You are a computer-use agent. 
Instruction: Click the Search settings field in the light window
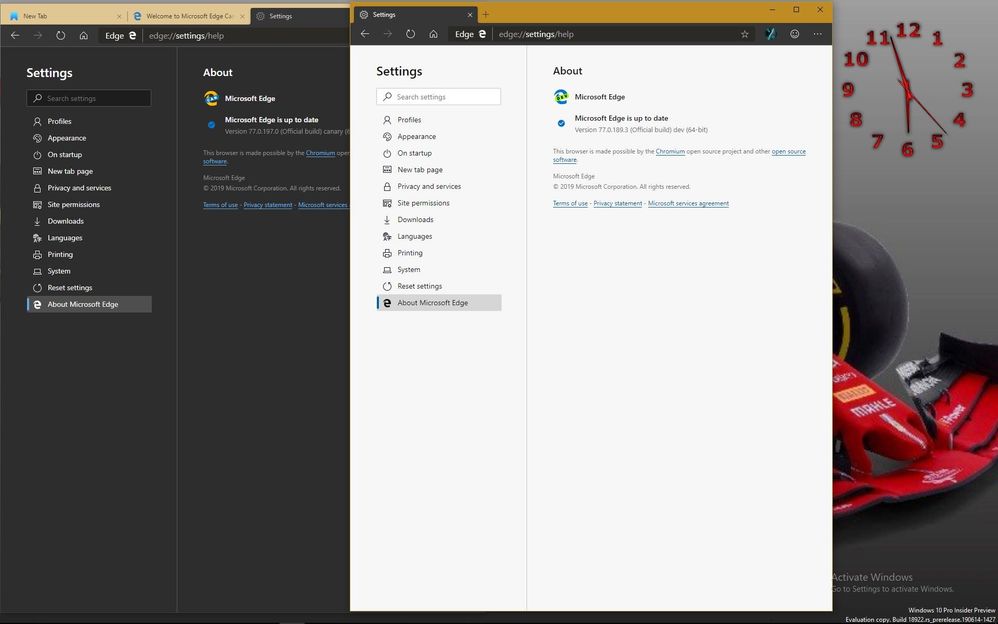[439, 97]
